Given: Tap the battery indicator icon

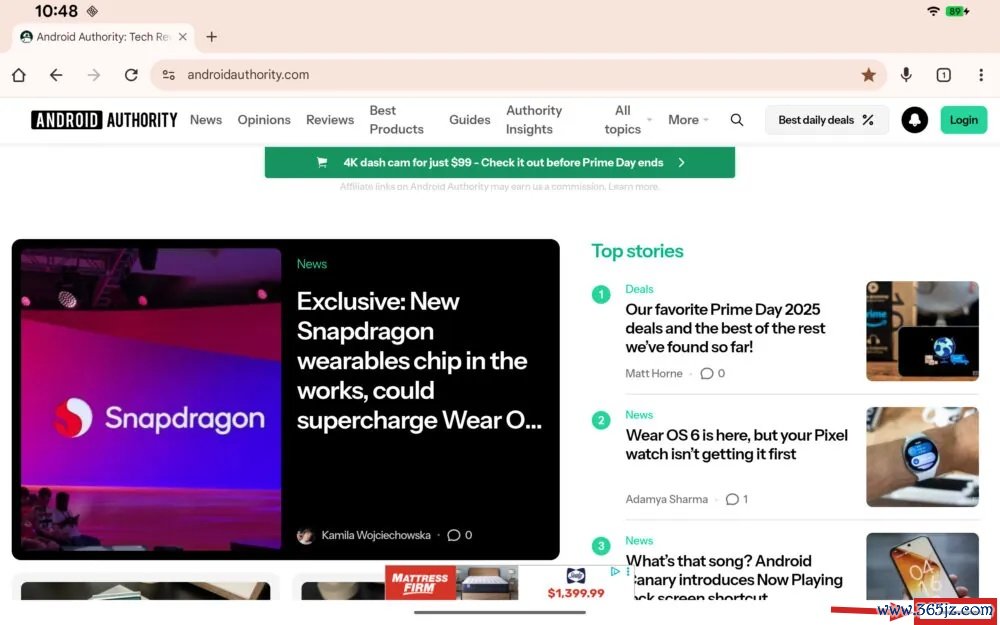Looking at the screenshot, I should tap(958, 11).
